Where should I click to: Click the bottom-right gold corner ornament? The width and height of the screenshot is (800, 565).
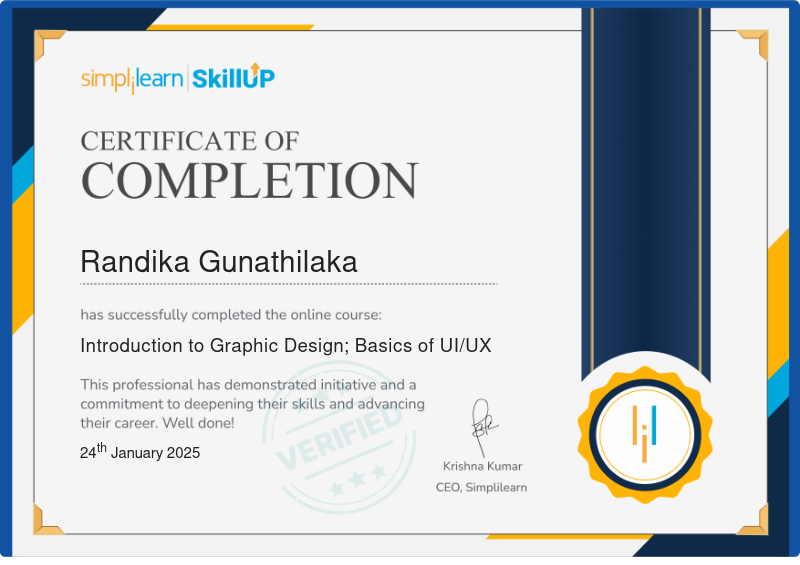(x=753, y=520)
